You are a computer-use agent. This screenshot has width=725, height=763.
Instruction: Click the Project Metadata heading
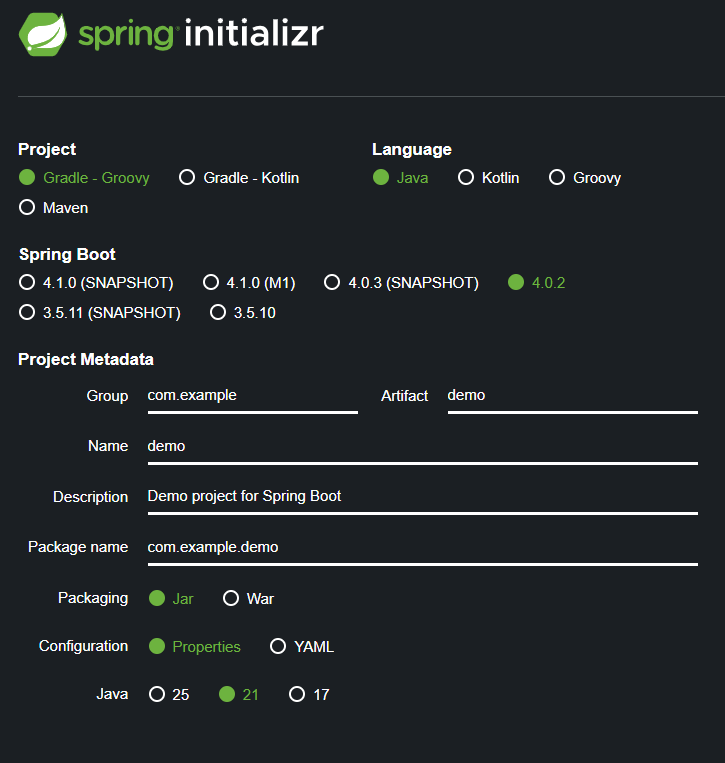coord(86,360)
